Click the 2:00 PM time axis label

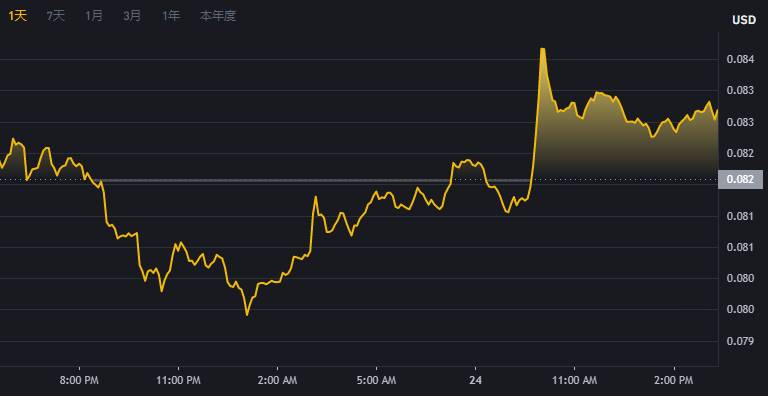pos(674,380)
